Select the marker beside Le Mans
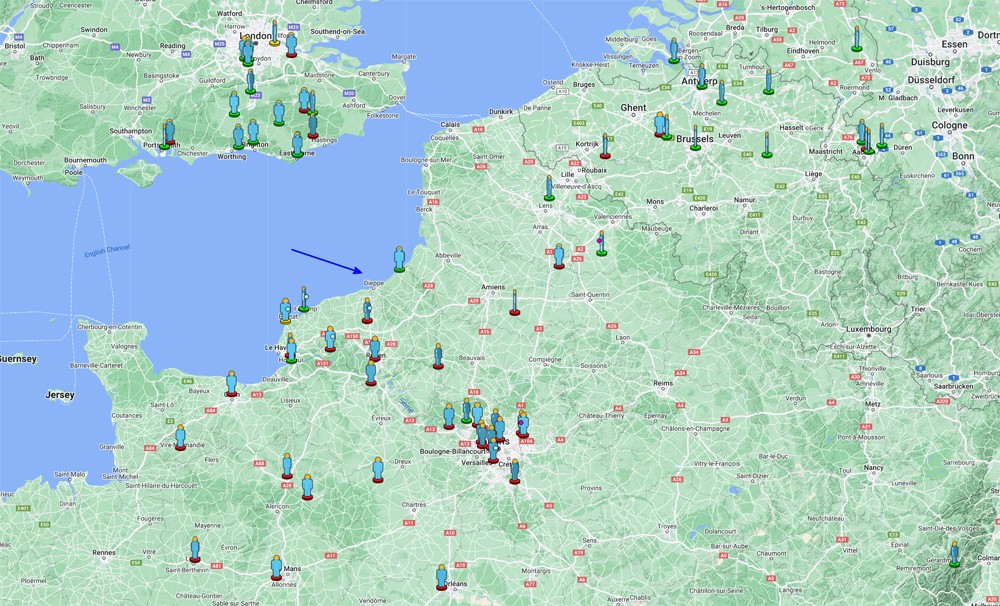Screen dimensions: 1000x606 pos(276,568)
